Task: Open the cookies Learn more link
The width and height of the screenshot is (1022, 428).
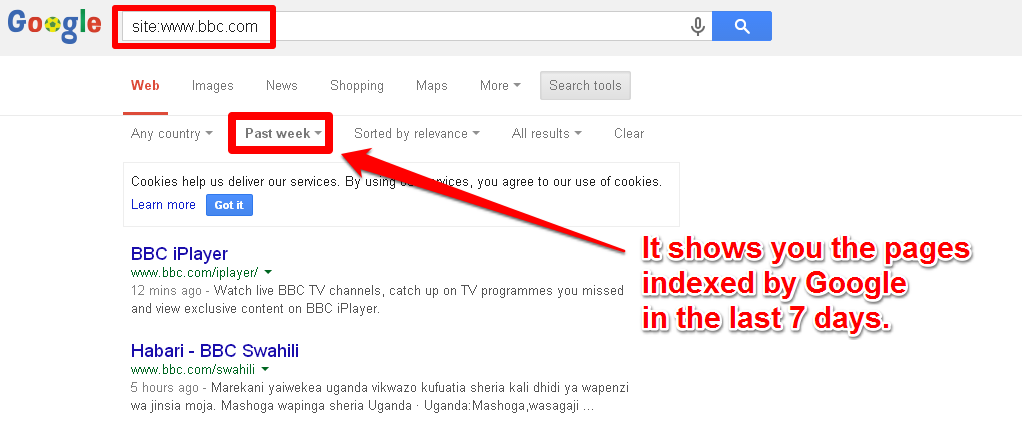Action: pyautogui.click(x=163, y=205)
